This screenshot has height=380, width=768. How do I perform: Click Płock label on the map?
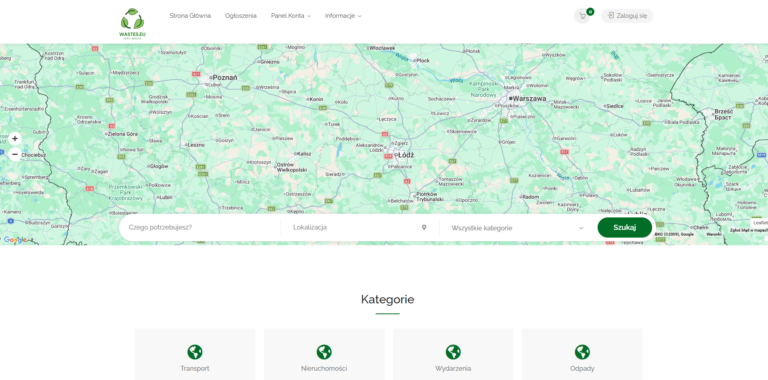click(423, 60)
